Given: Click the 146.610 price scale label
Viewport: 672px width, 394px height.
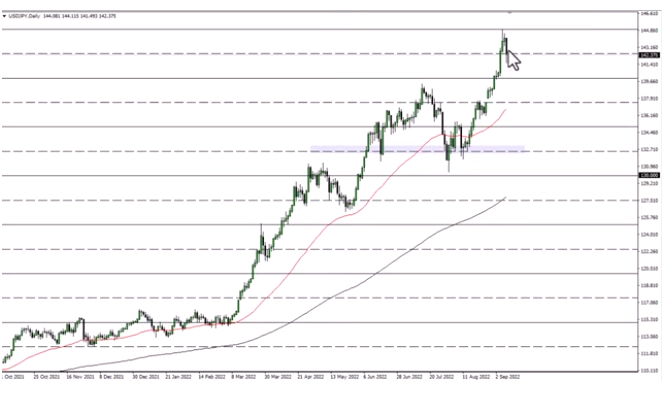Looking at the screenshot, I should coord(649,14).
